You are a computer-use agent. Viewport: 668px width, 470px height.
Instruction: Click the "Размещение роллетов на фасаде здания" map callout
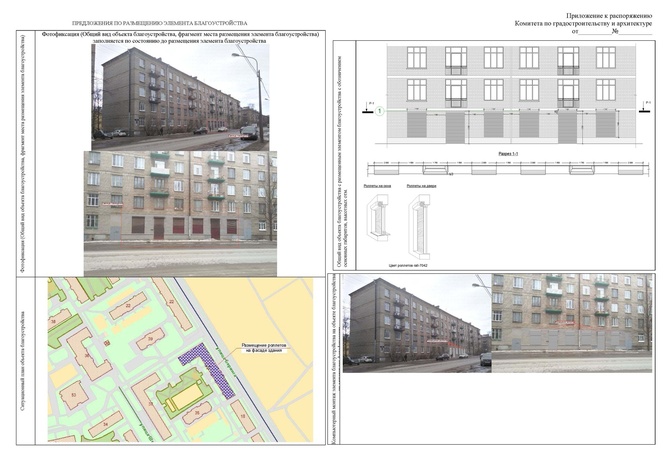click(264, 348)
